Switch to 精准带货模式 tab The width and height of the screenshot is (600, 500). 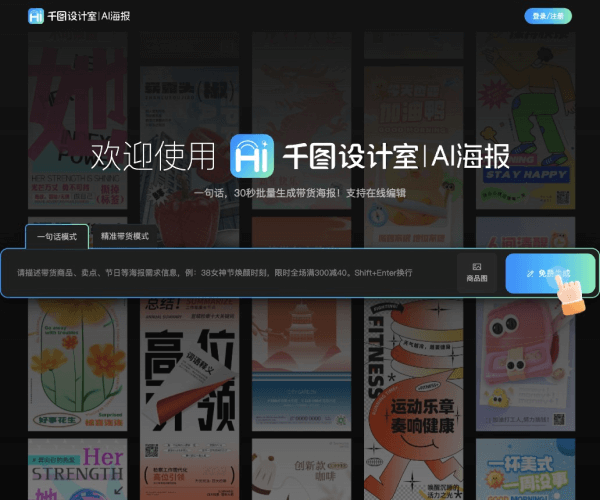(x=125, y=237)
